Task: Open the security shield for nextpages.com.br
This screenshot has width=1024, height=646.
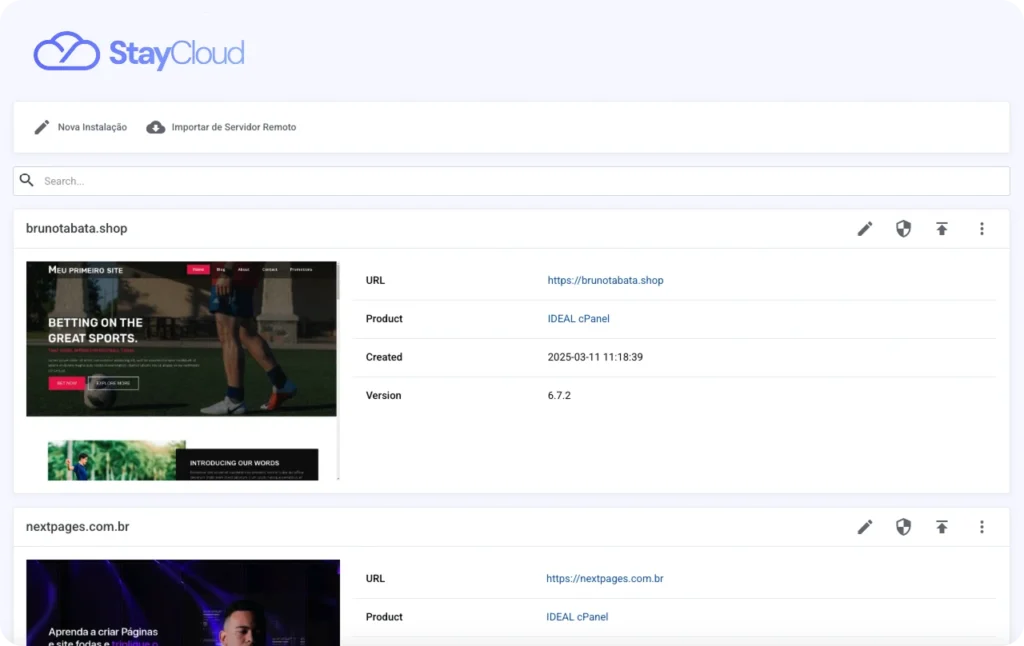Action: pyautogui.click(x=903, y=526)
